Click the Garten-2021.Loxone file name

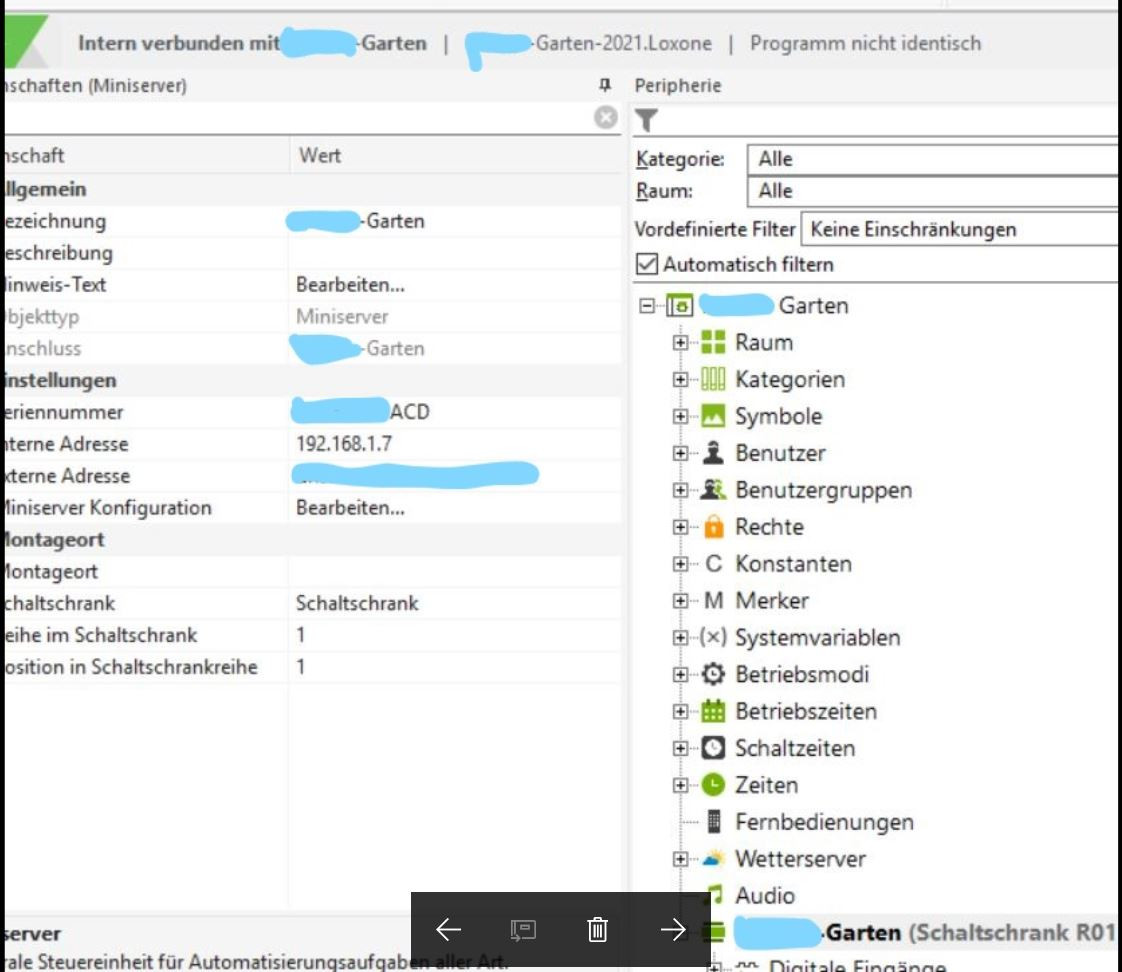pos(623,44)
